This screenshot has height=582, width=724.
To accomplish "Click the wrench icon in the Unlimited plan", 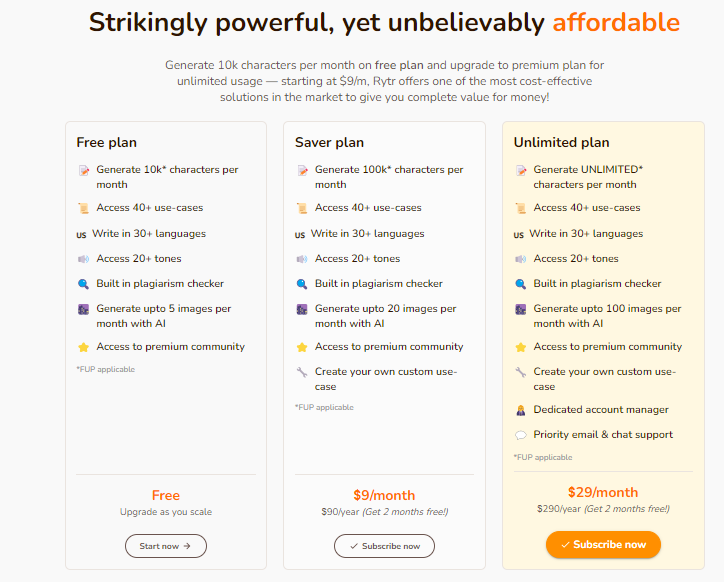I will tap(521, 372).
